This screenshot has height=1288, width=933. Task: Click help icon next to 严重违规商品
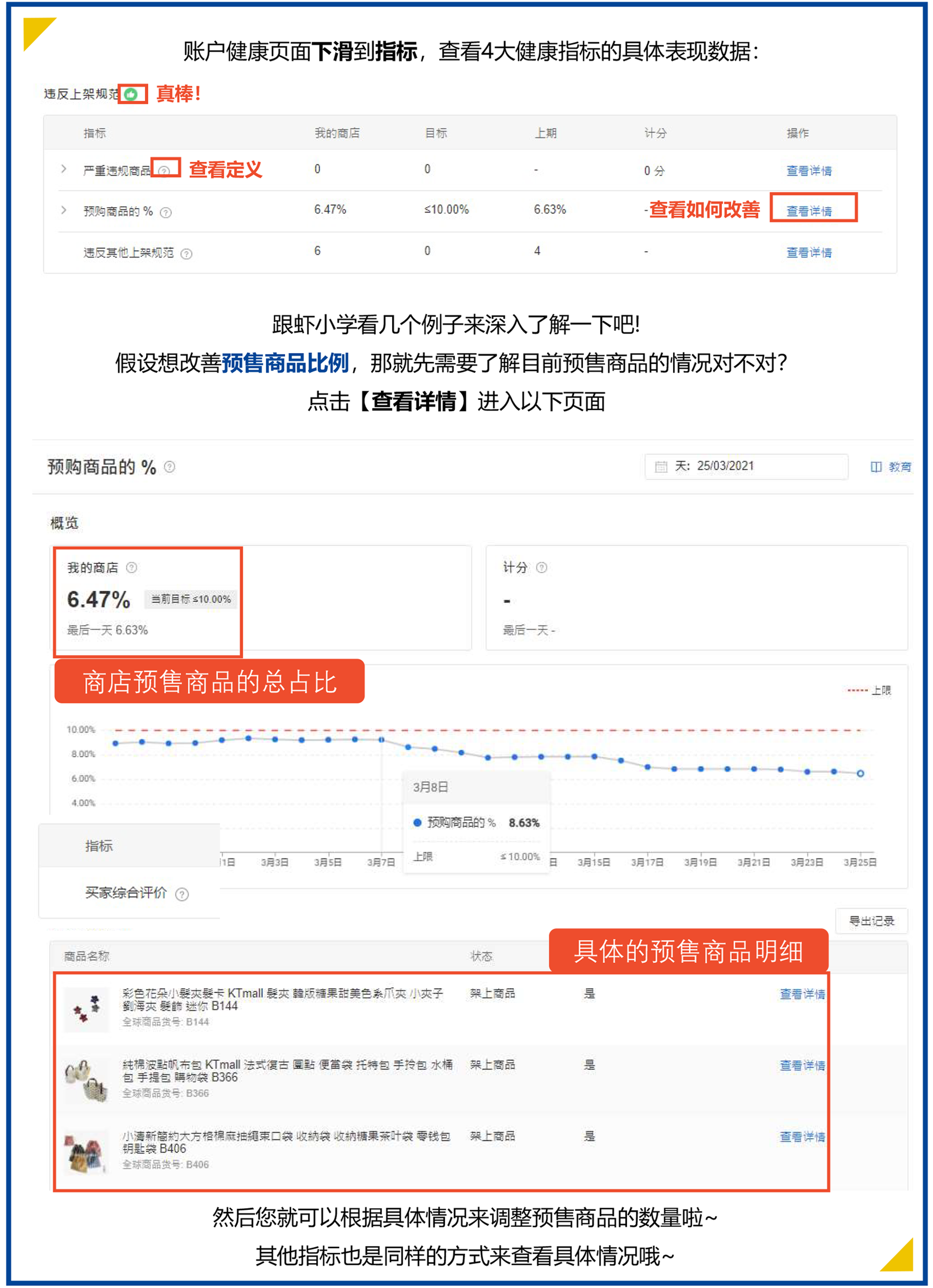pos(164,171)
